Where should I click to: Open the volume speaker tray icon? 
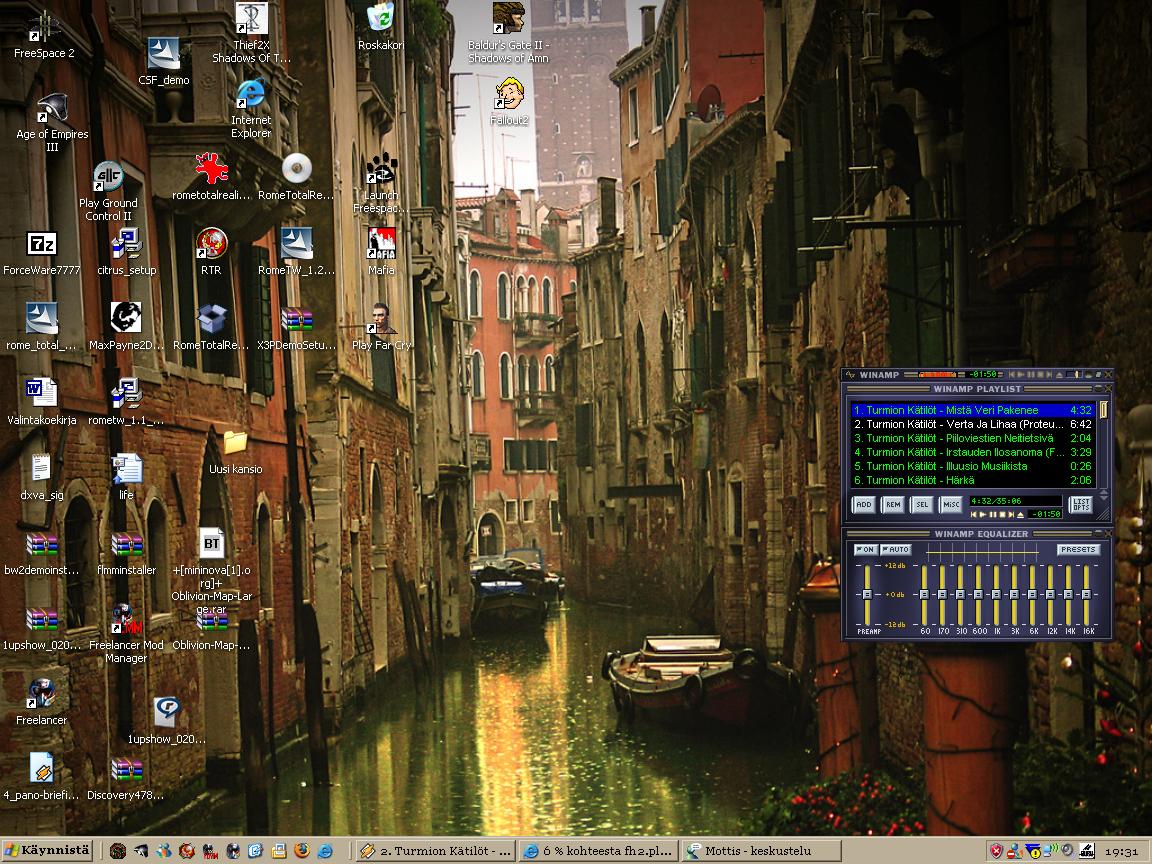1069,851
